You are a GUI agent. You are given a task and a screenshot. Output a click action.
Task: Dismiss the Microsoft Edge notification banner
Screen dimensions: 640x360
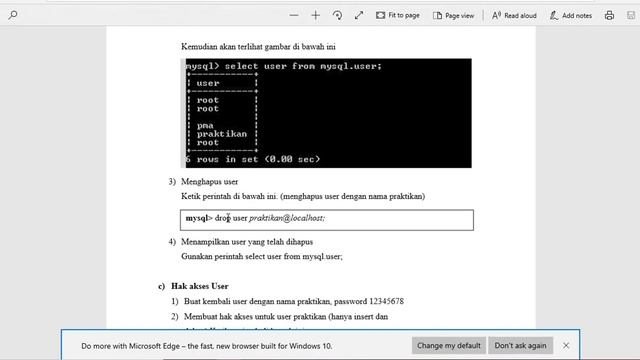click(566, 345)
